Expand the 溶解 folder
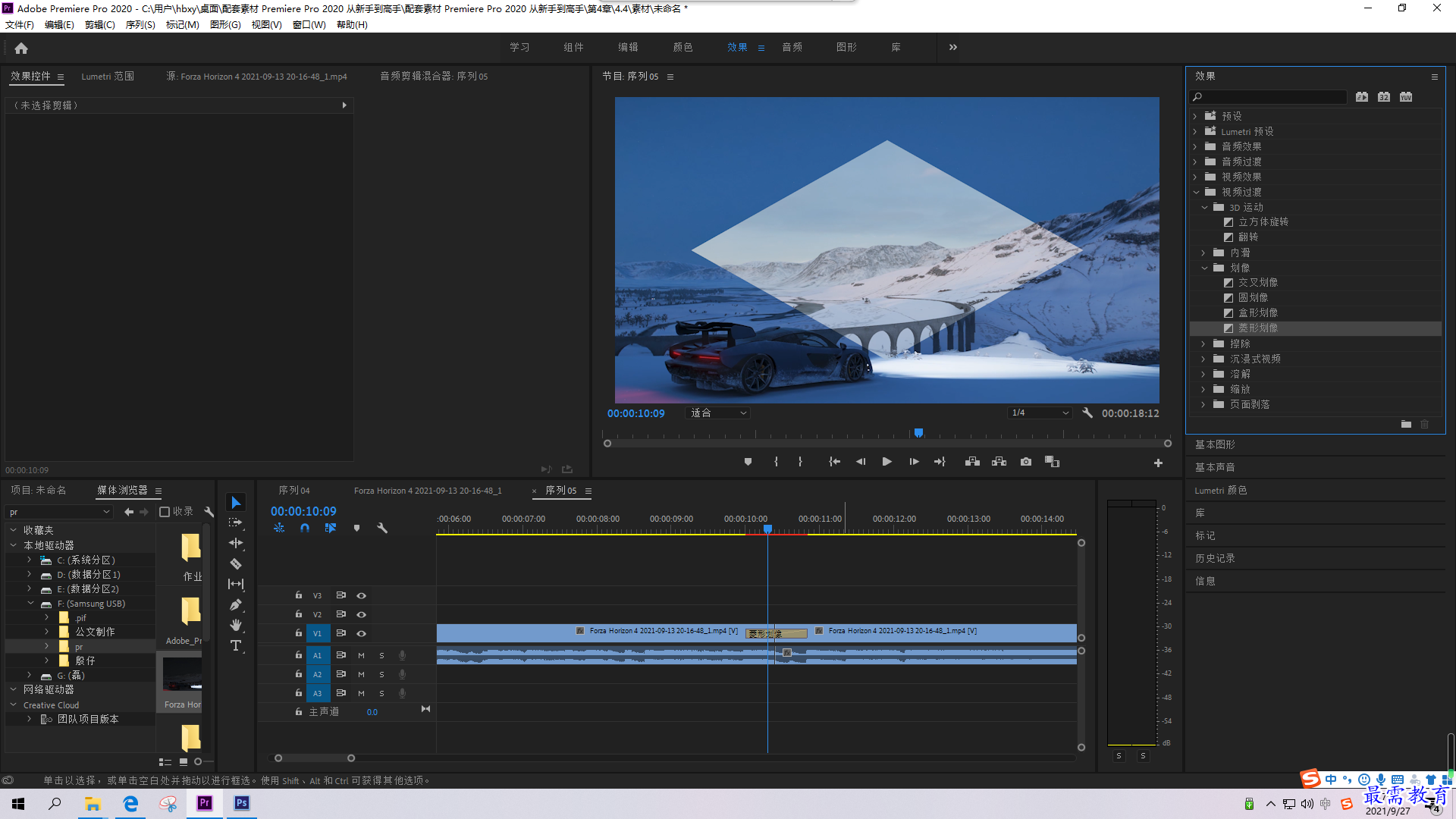This screenshot has width=1456, height=819. pyautogui.click(x=1203, y=375)
